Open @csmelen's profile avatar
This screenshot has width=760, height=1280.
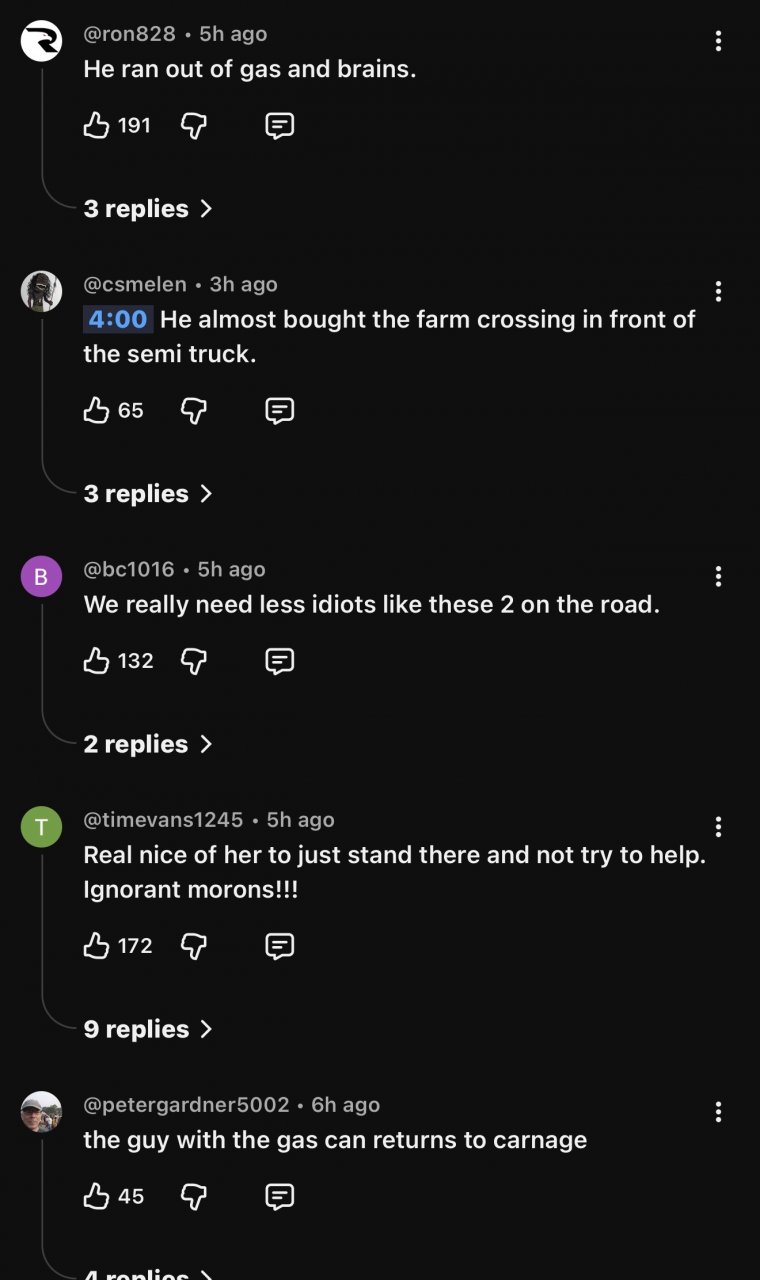coord(41,291)
